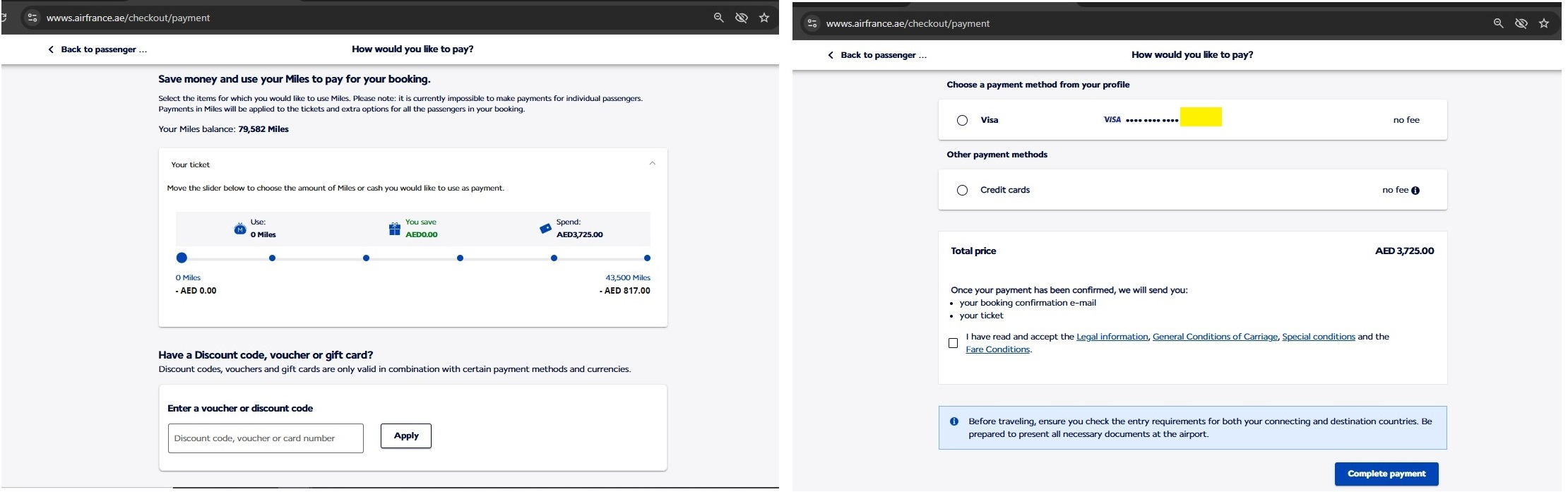The height and width of the screenshot is (492, 1568).
Task: Open site info icon beside left URL
Action: coord(32,18)
